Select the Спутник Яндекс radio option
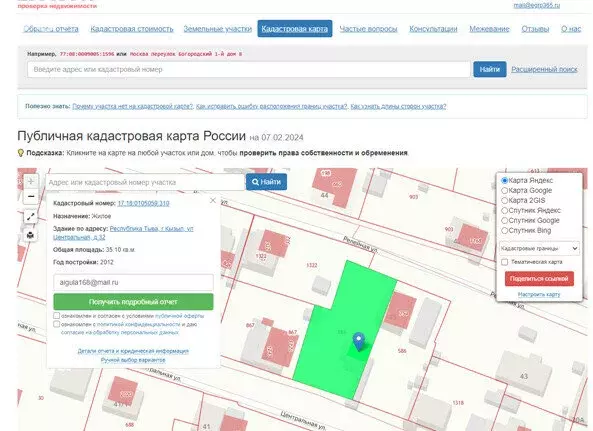 [x=504, y=211]
